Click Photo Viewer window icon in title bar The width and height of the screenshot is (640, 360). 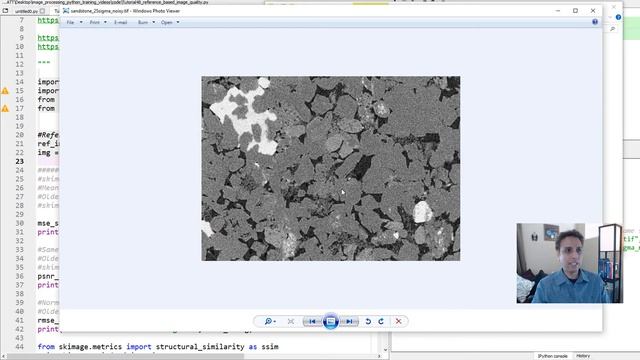(x=66, y=11)
